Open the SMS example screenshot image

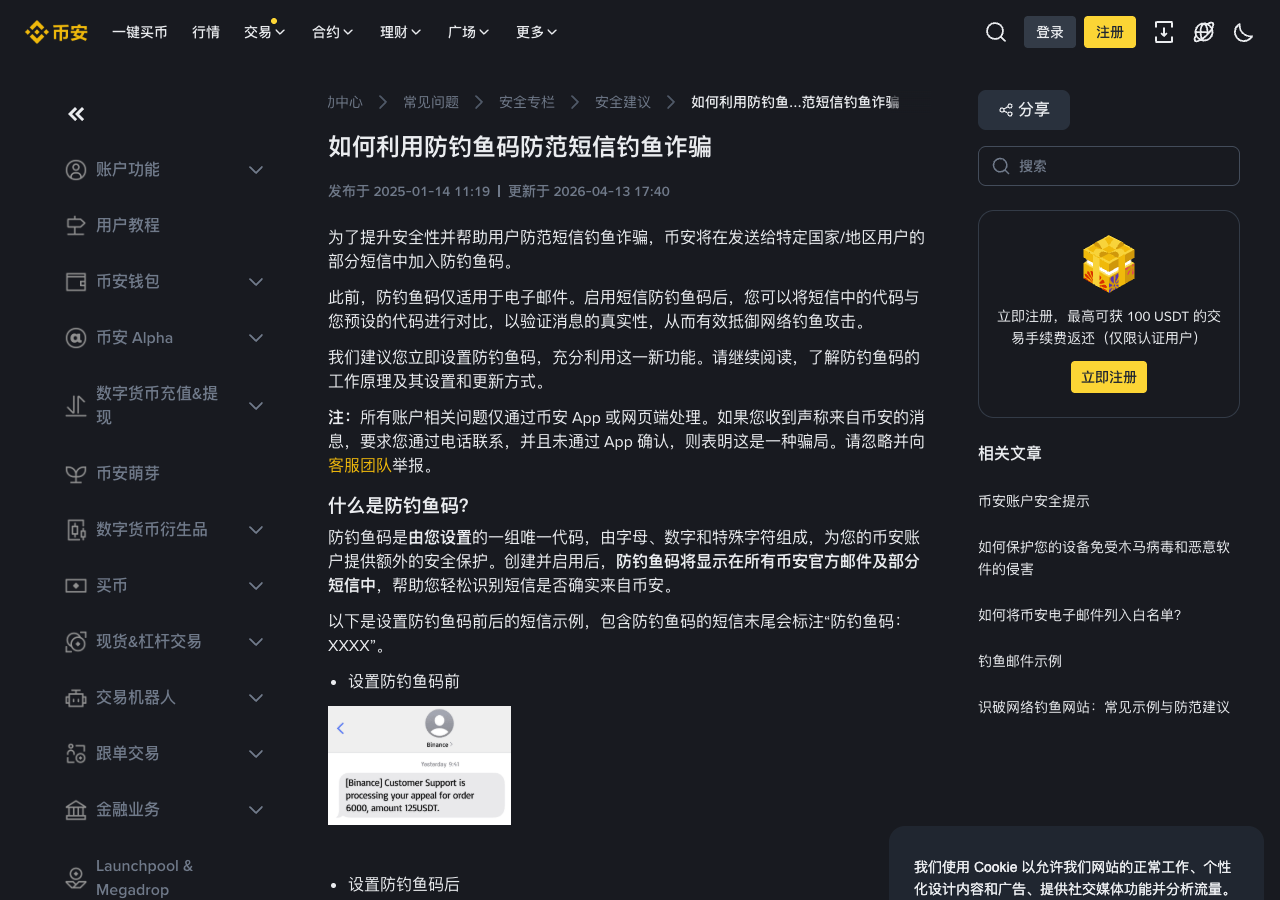point(419,765)
